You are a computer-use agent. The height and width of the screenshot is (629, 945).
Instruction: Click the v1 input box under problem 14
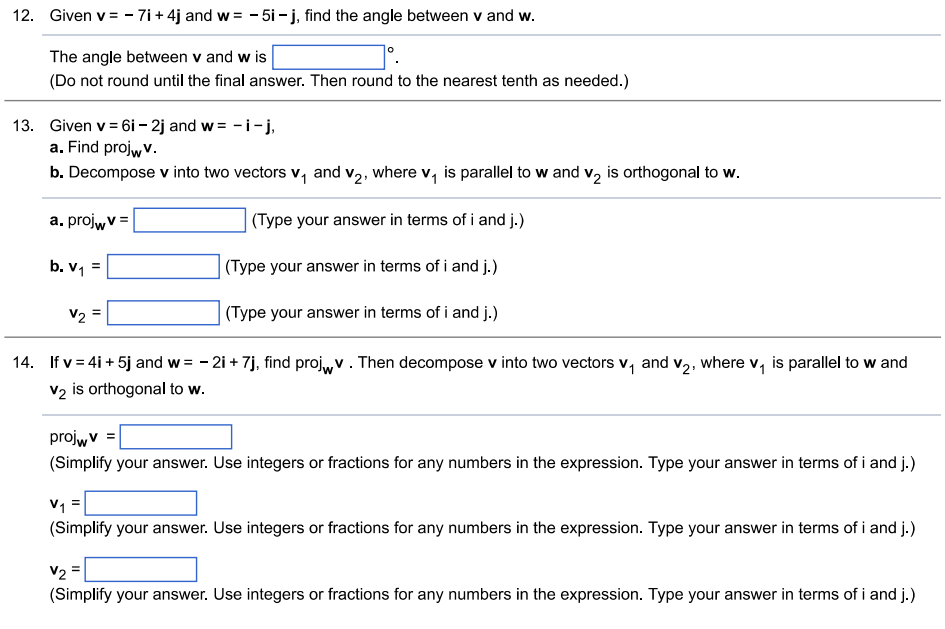[x=140, y=502]
